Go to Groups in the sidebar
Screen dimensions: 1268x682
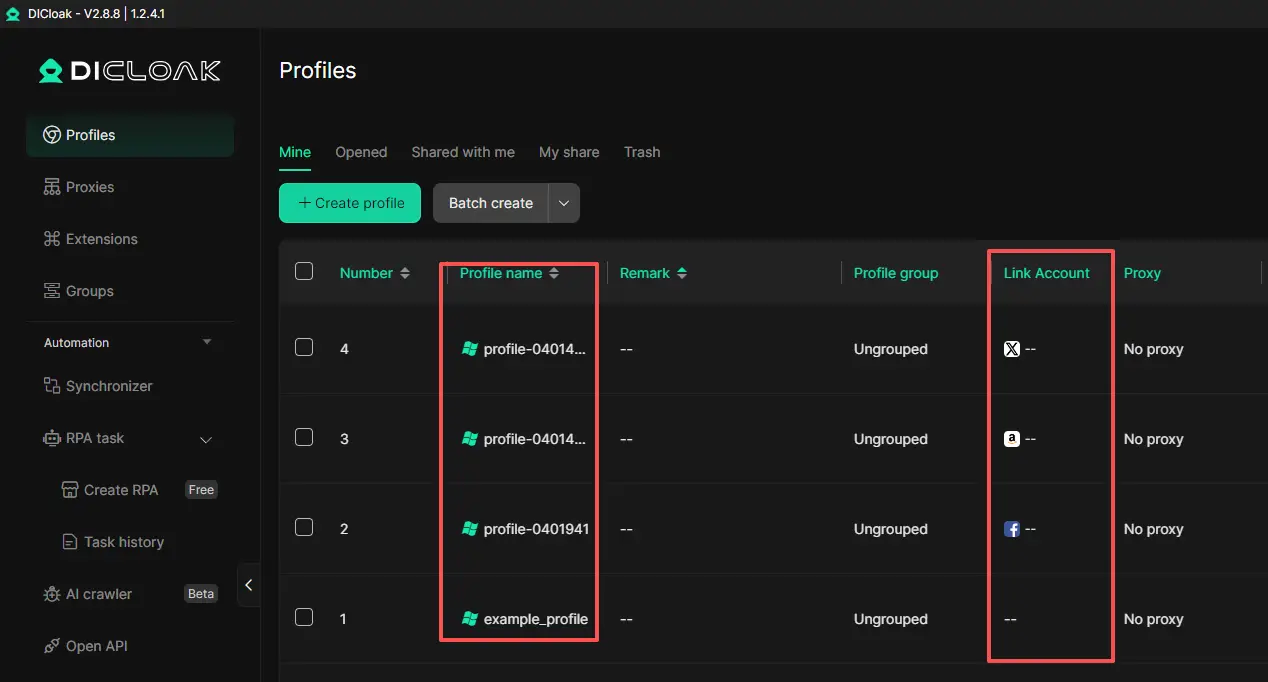pyautogui.click(x=89, y=291)
